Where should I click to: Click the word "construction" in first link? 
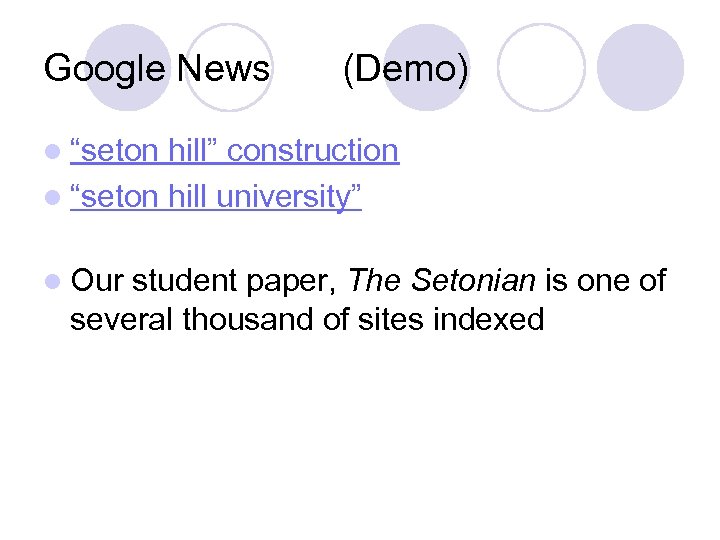click(x=313, y=151)
